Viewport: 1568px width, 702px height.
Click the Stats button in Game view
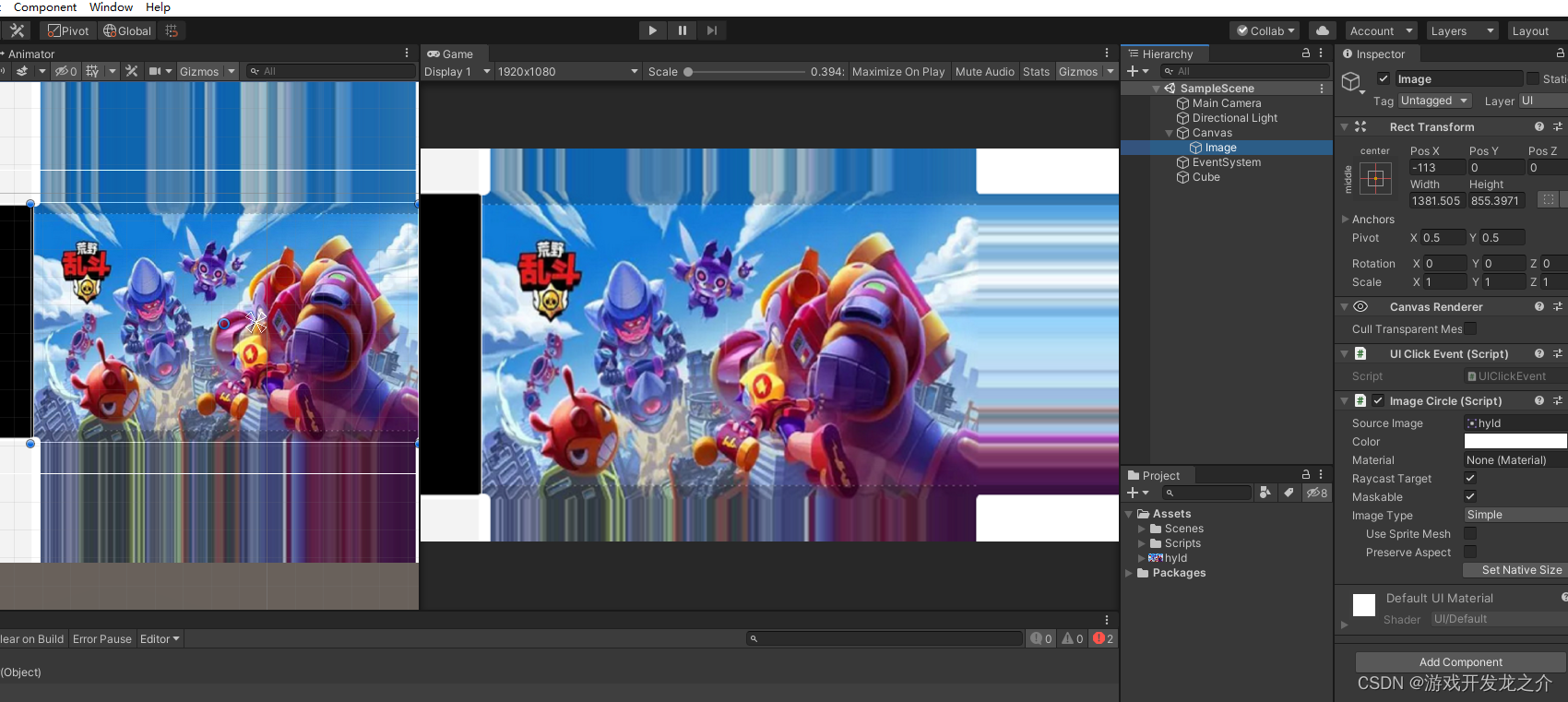[1036, 71]
